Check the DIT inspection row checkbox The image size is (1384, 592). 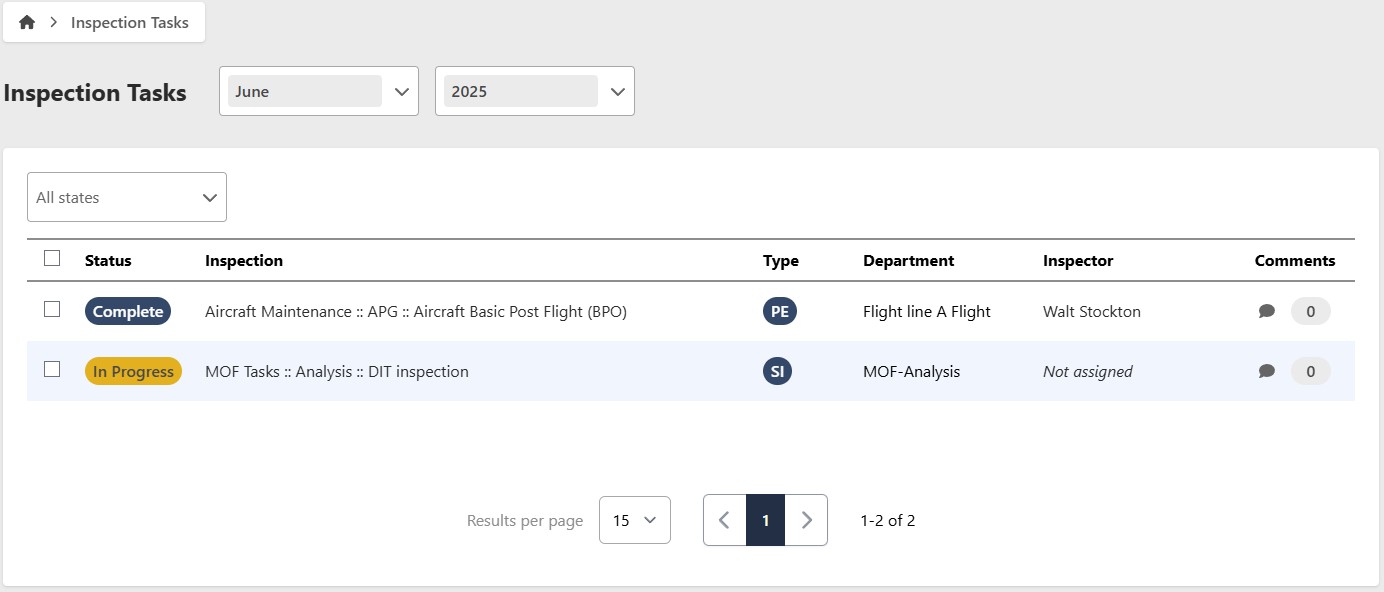click(52, 370)
